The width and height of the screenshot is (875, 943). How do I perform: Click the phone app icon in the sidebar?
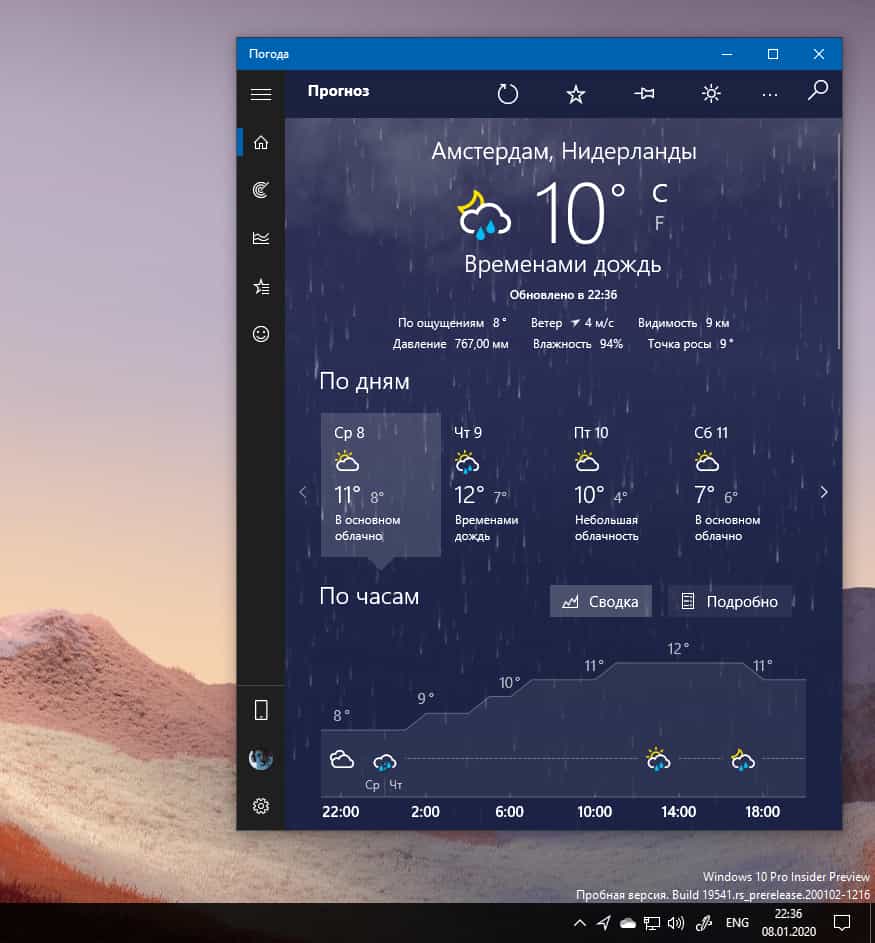tap(260, 710)
